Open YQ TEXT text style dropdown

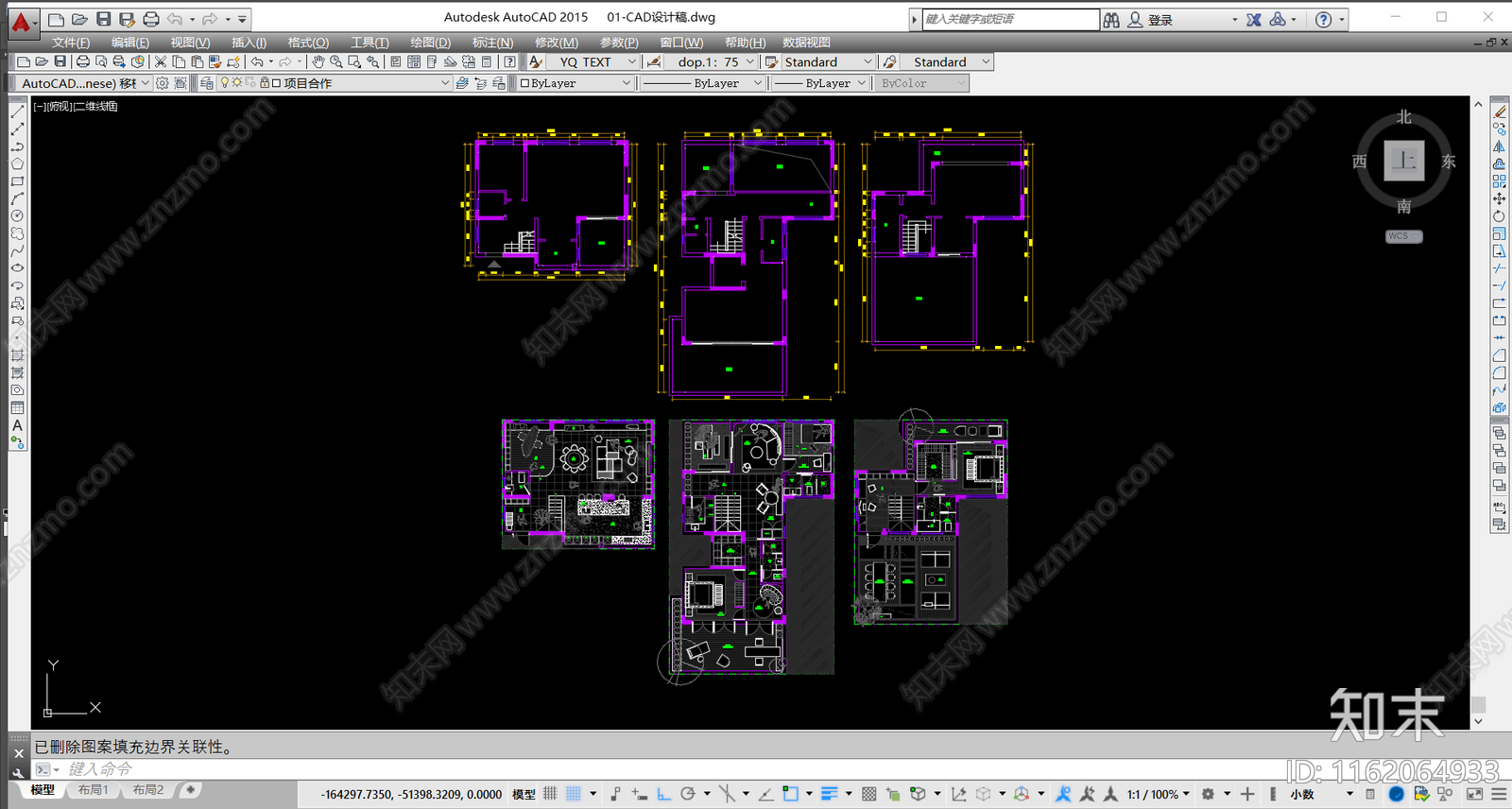pos(631,61)
